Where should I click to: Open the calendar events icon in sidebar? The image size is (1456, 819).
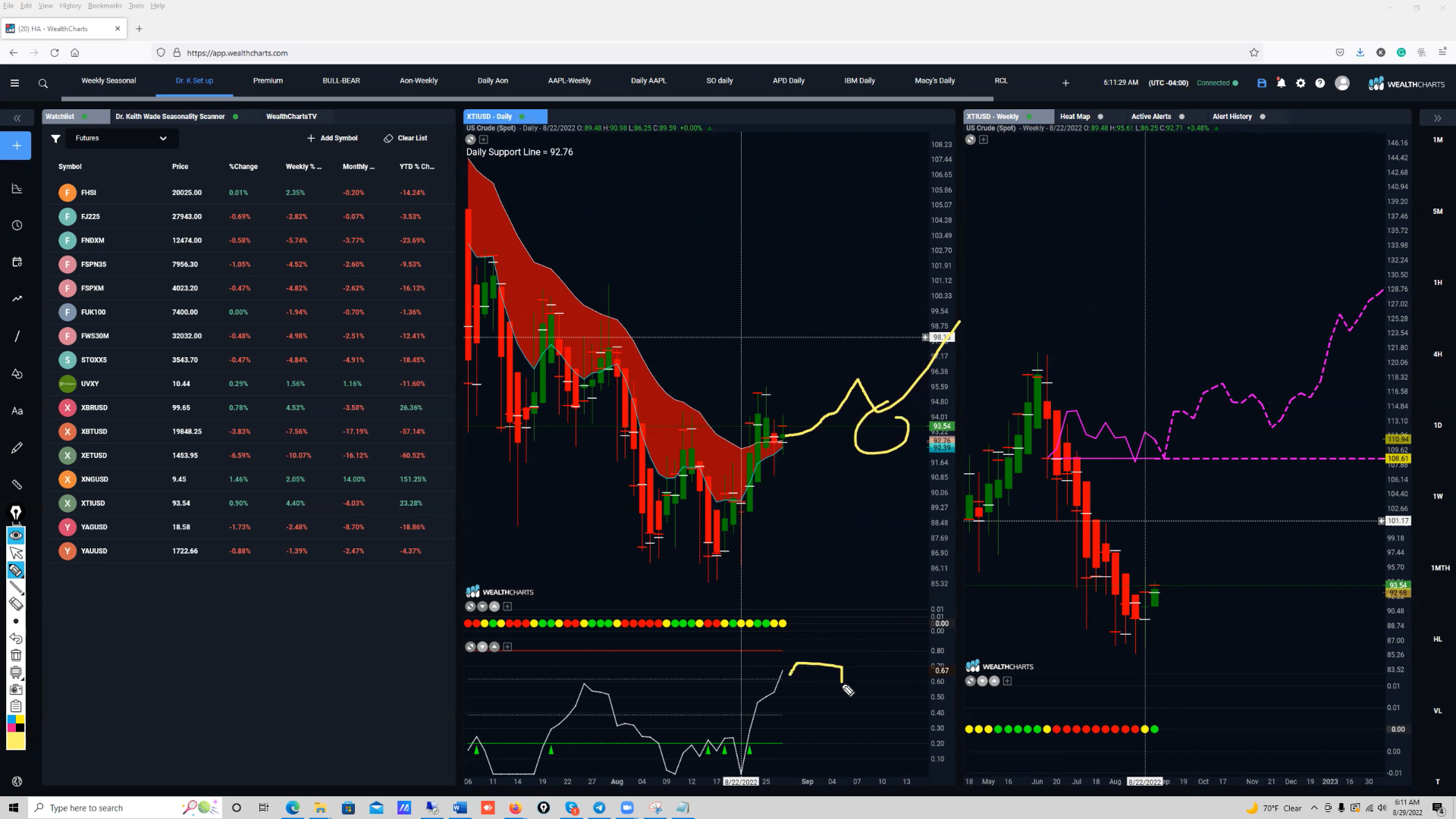[x=17, y=262]
